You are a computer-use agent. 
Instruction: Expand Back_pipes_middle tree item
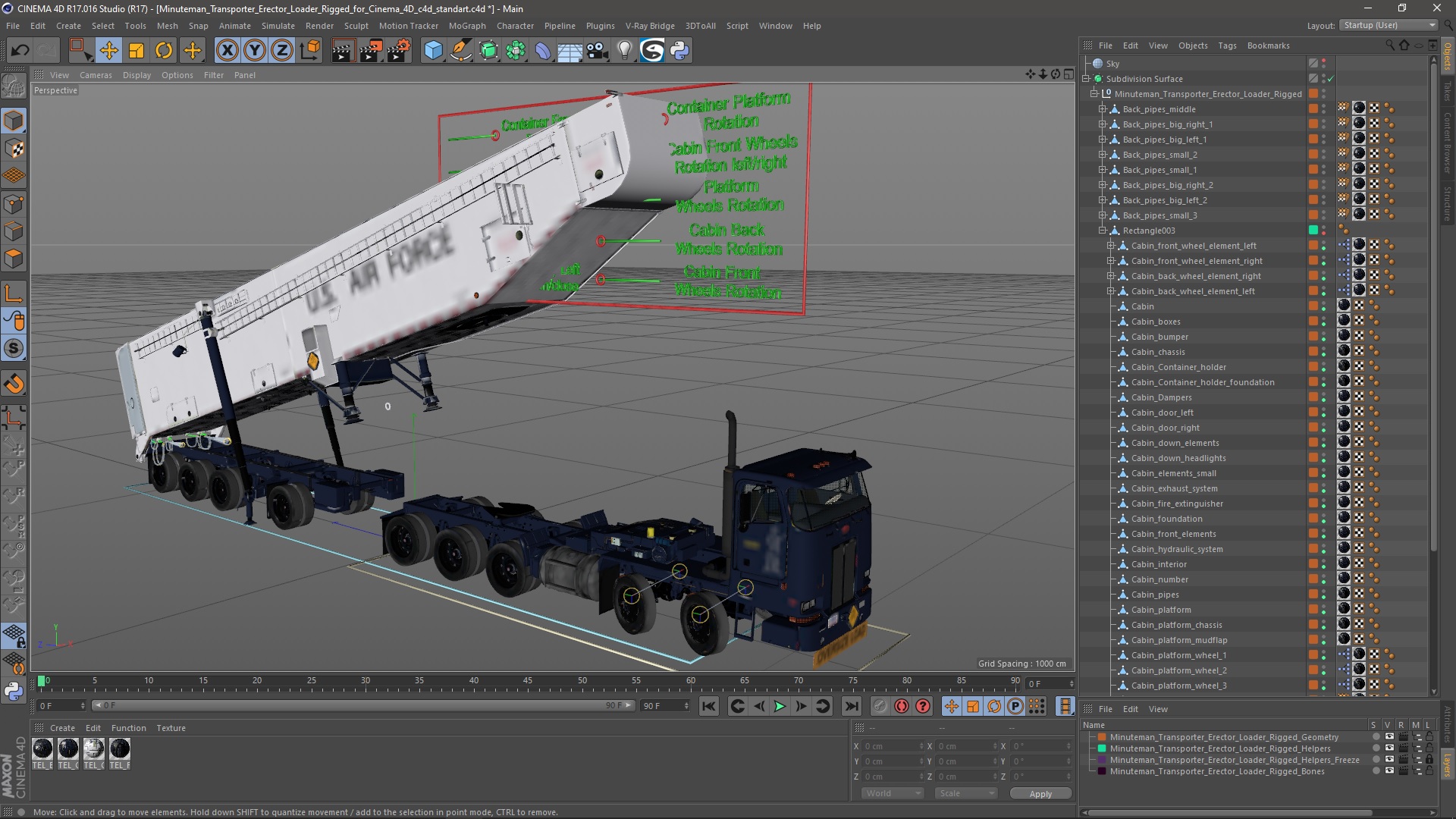(x=1103, y=109)
